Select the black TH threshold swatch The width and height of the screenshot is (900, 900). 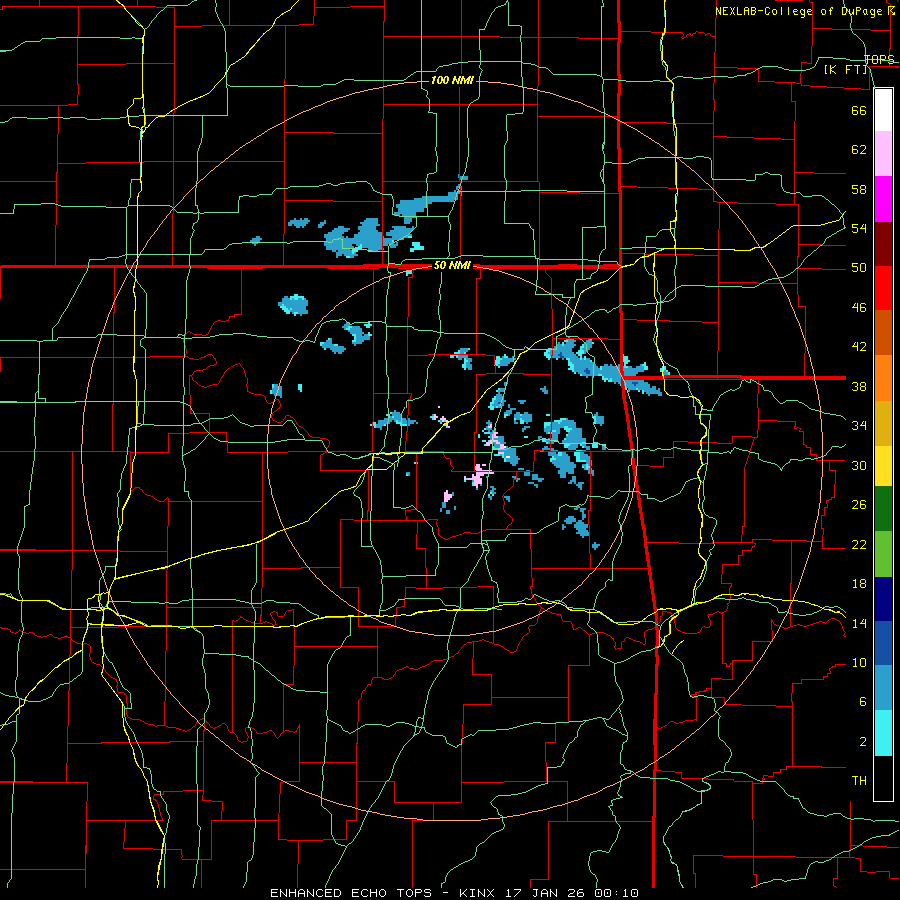883,778
